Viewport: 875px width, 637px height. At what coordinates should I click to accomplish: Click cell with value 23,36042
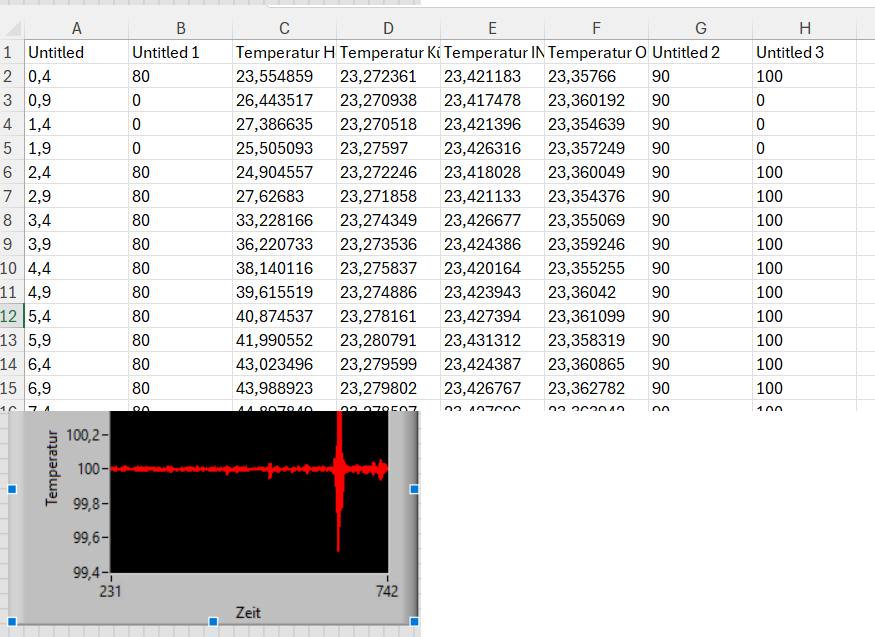tap(596, 292)
